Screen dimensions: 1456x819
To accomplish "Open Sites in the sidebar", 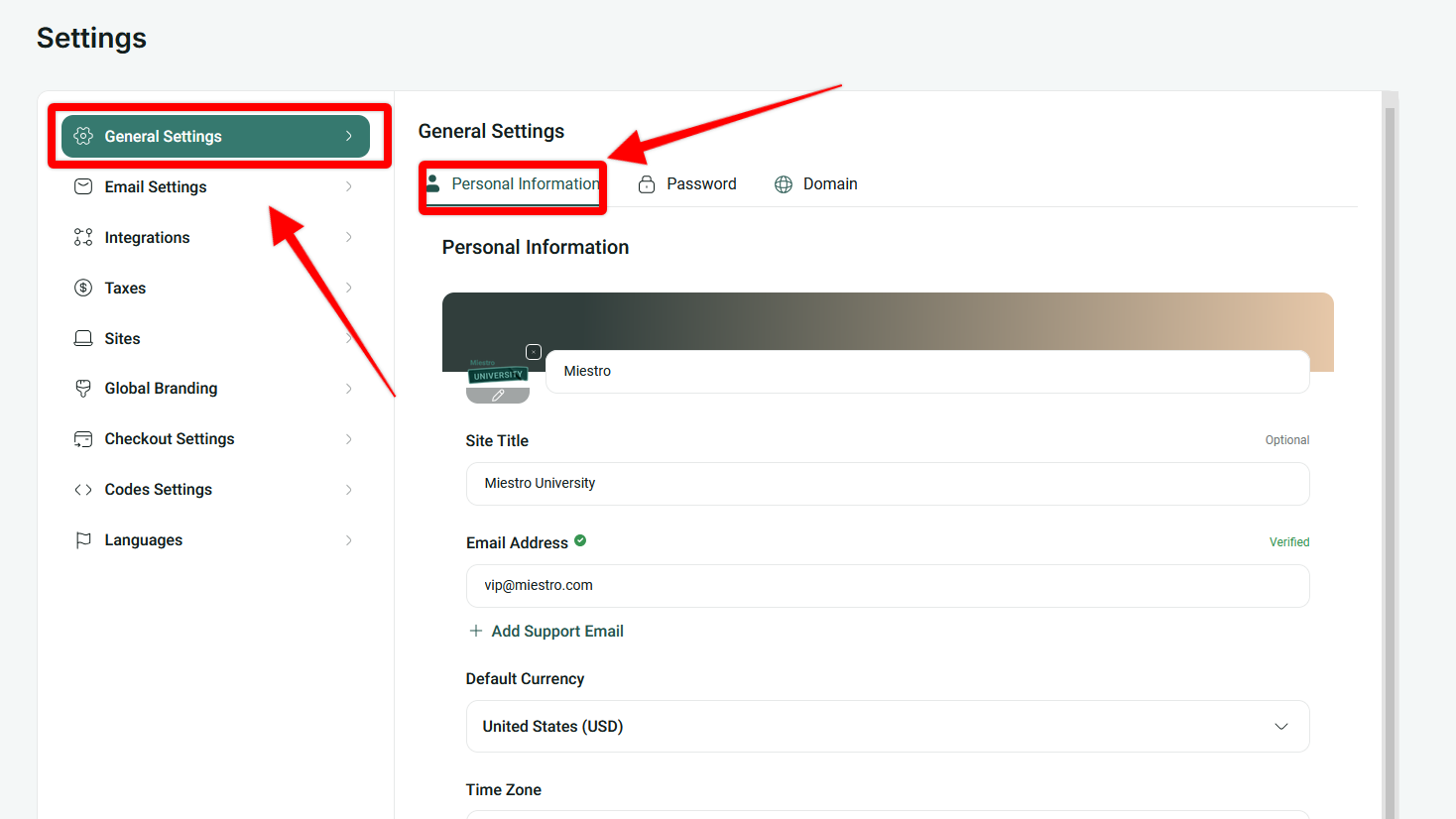I will click(215, 338).
